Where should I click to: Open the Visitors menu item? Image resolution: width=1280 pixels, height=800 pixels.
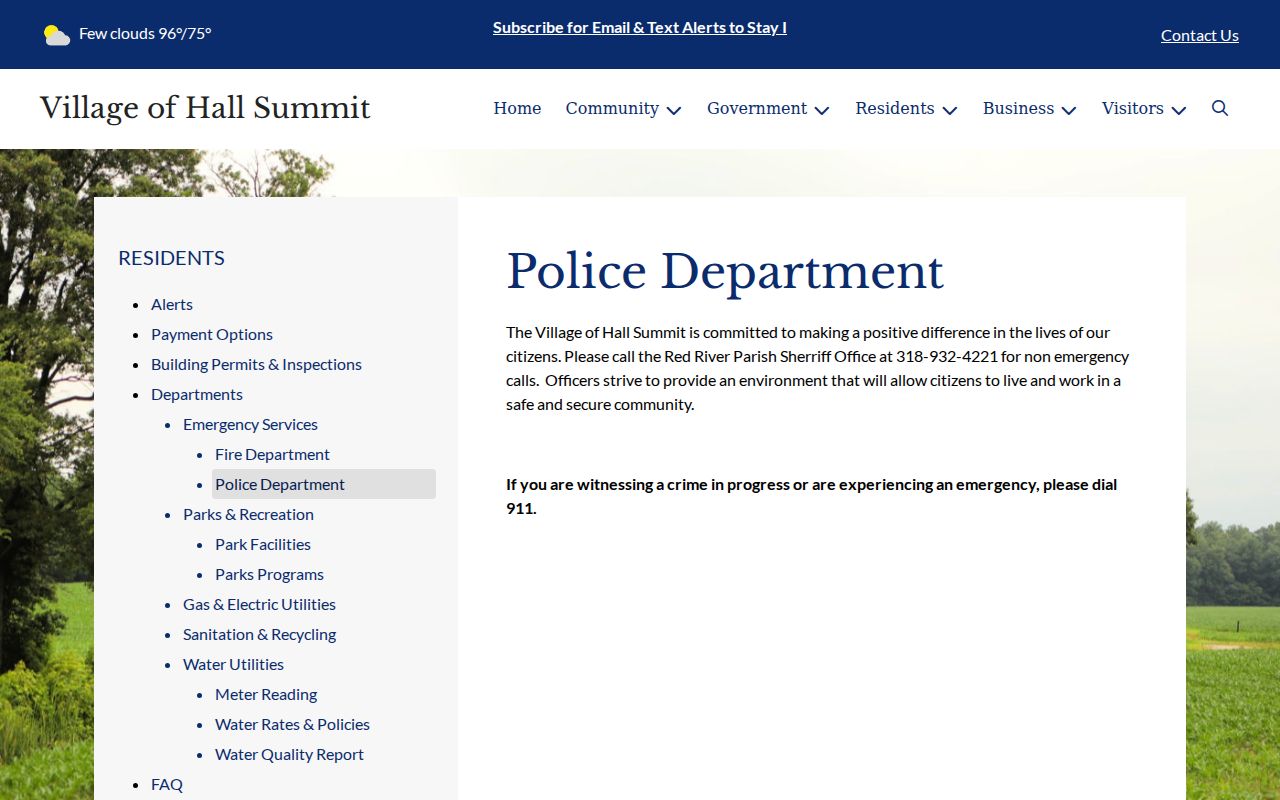[1133, 108]
